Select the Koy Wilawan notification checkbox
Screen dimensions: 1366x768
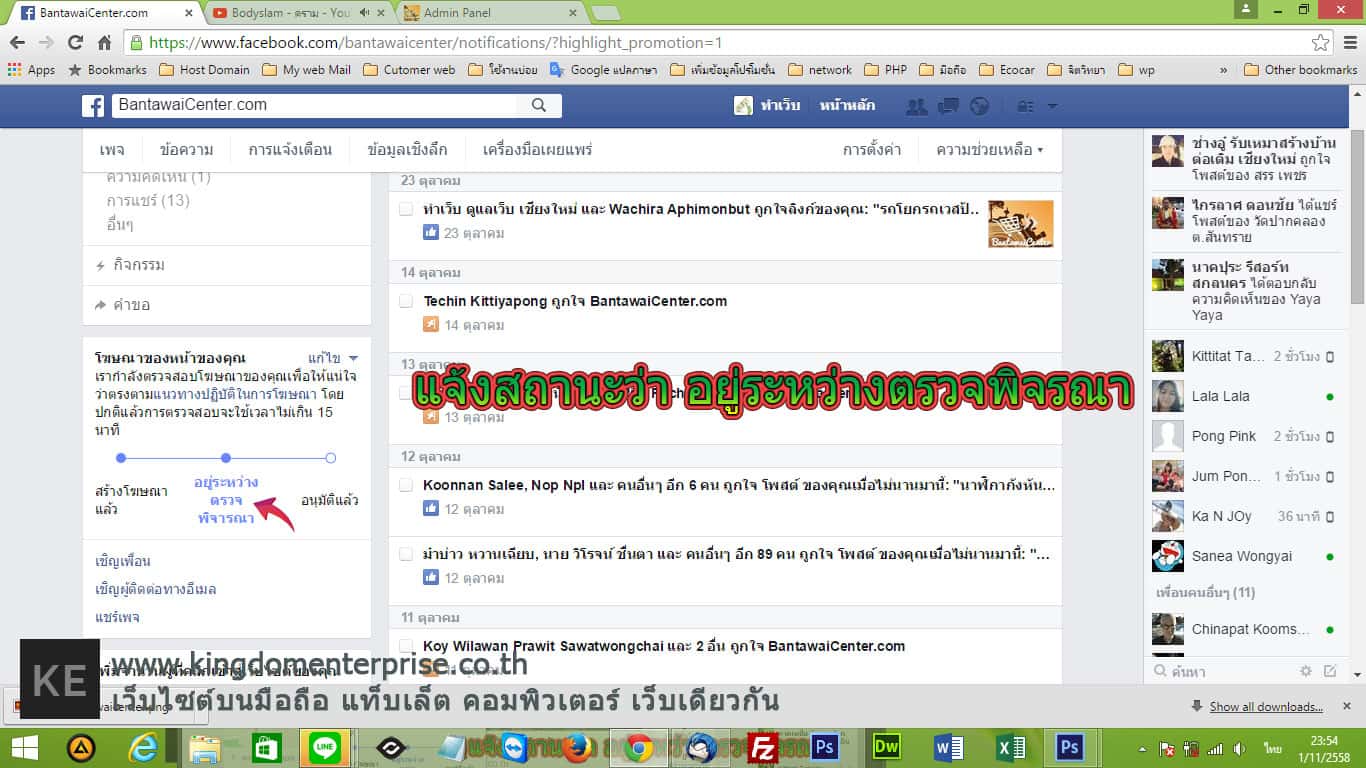(406, 646)
